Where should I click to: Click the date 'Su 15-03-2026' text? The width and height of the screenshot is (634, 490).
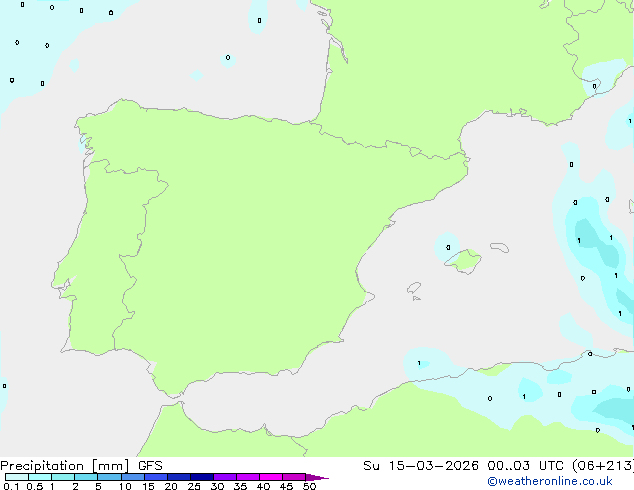coord(421,466)
